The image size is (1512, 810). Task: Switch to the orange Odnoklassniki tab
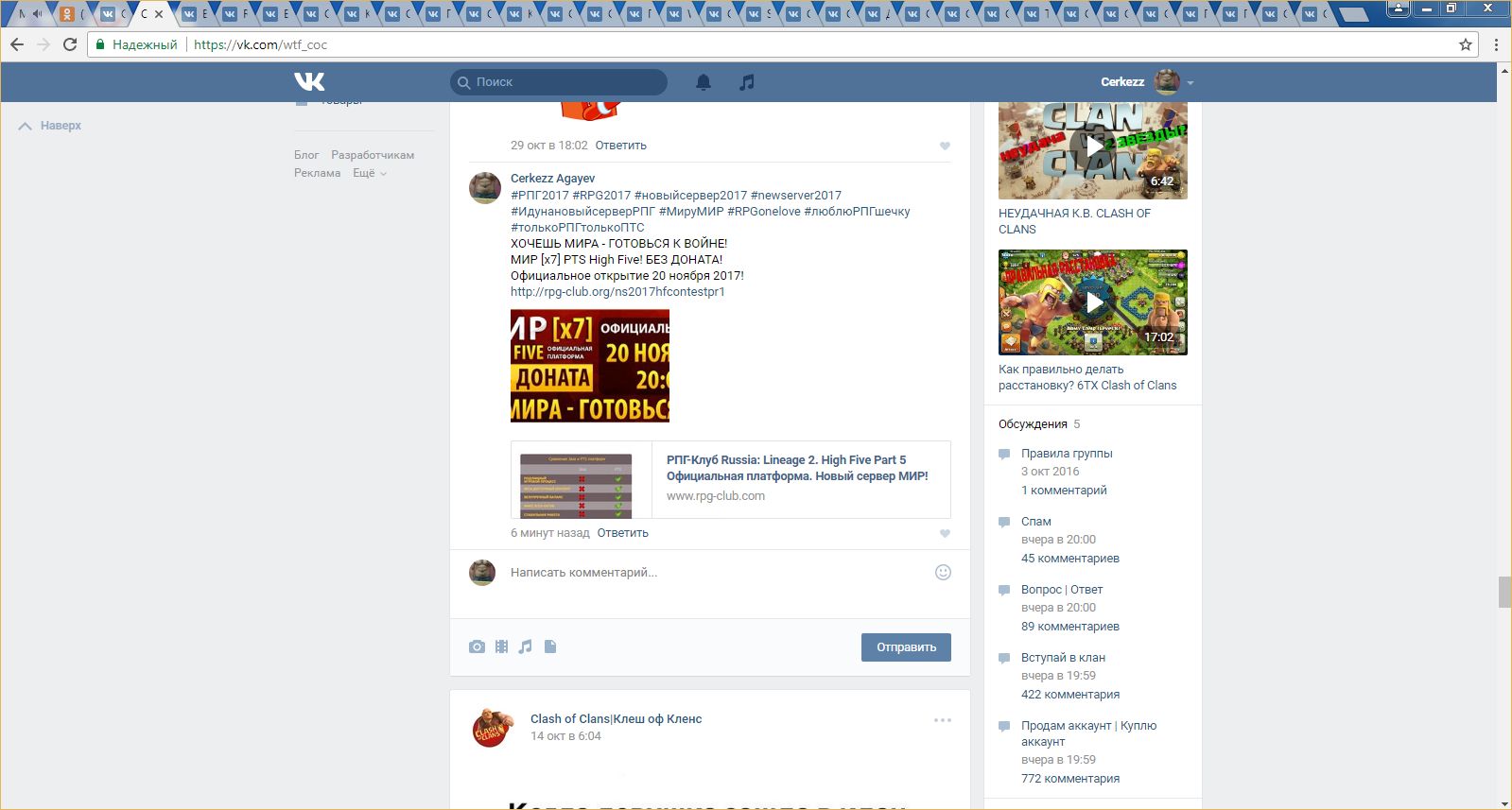tap(72, 14)
